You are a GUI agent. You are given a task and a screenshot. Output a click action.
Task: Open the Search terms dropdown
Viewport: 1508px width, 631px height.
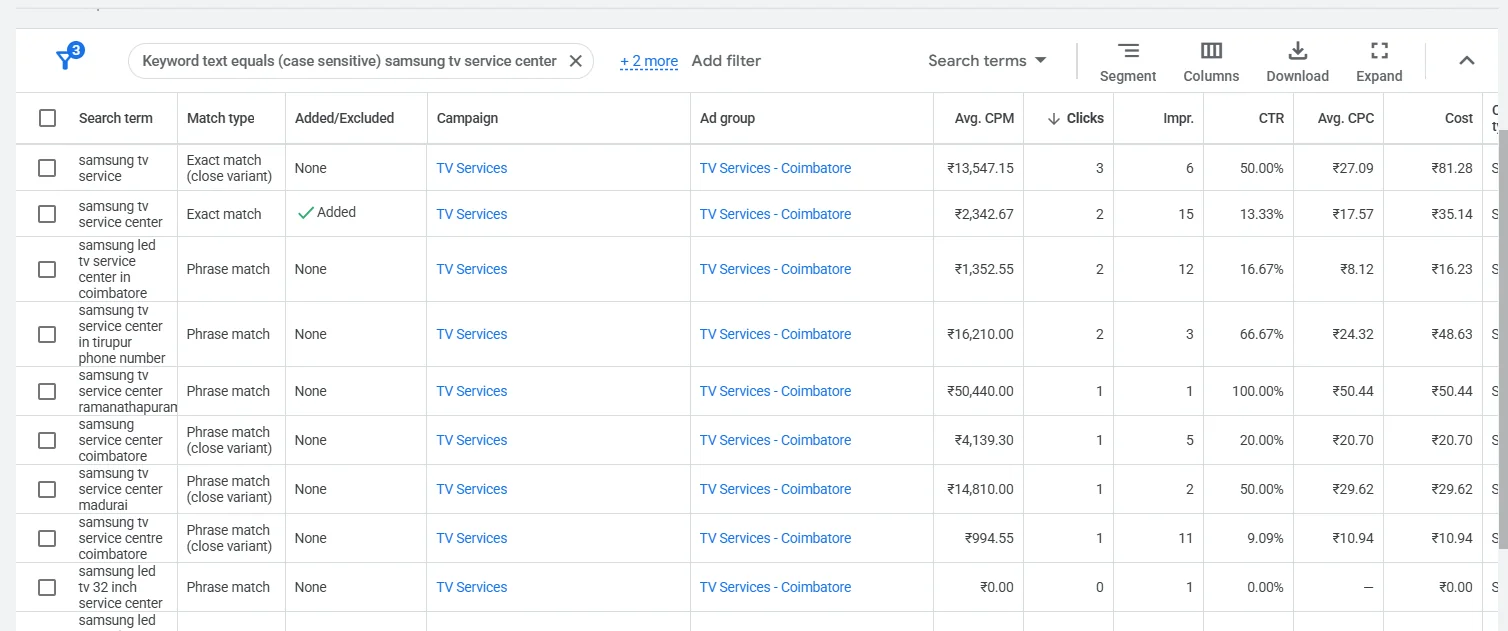click(986, 61)
